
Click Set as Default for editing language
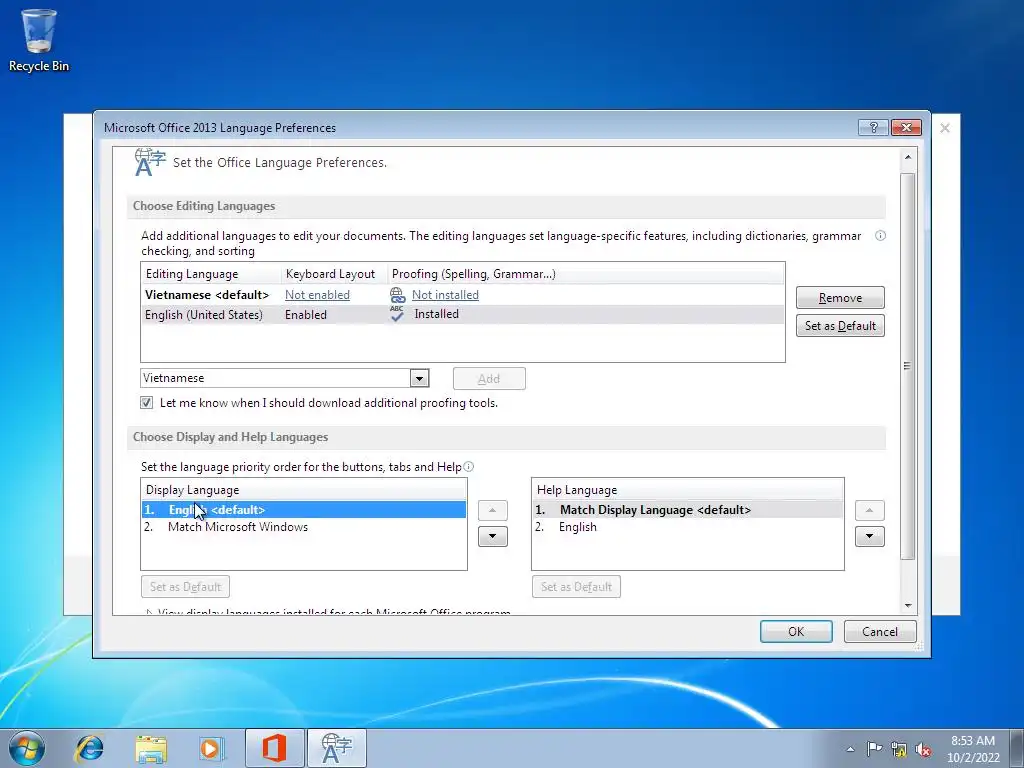point(840,326)
